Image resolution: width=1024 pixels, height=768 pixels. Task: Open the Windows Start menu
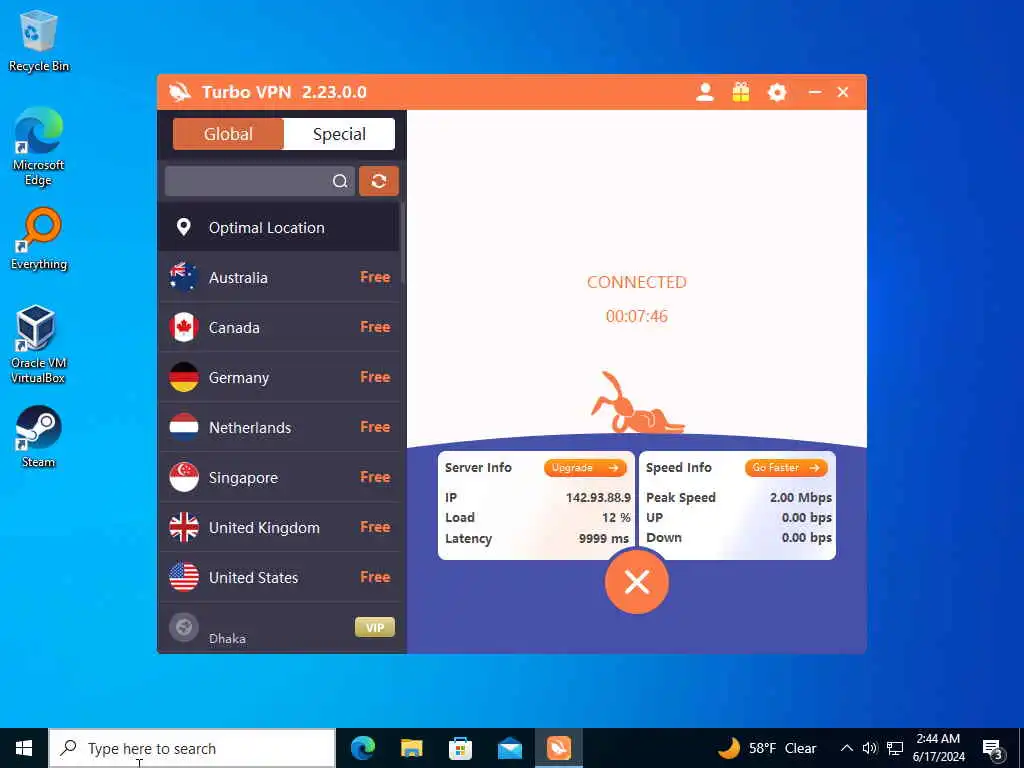24,748
